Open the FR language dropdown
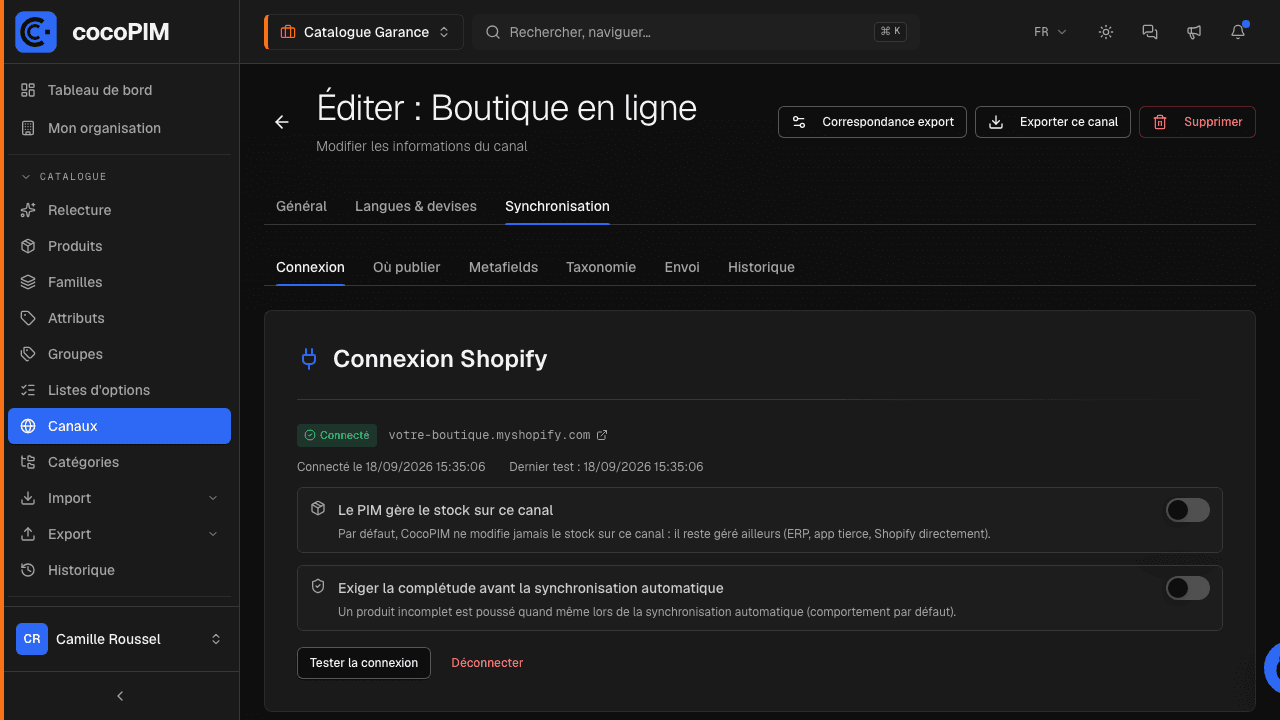 coord(1050,32)
